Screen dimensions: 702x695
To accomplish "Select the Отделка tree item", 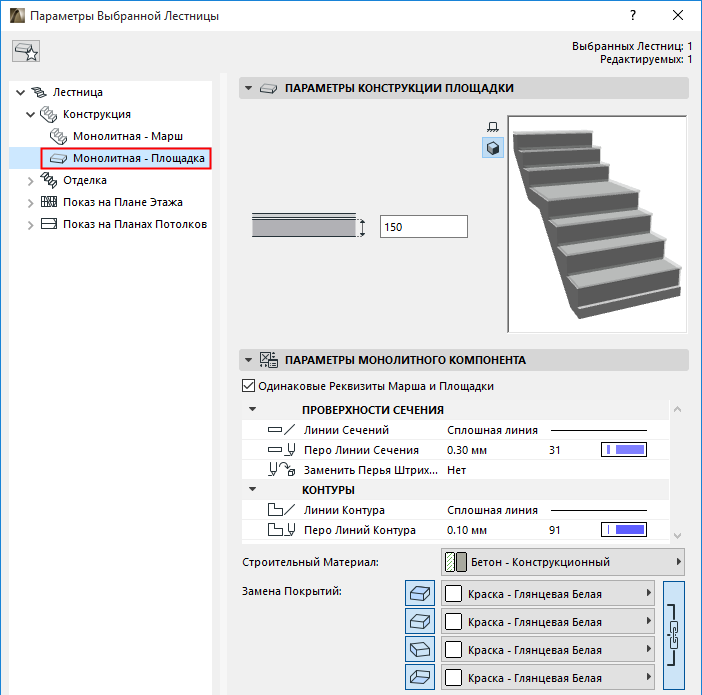I will (x=85, y=180).
